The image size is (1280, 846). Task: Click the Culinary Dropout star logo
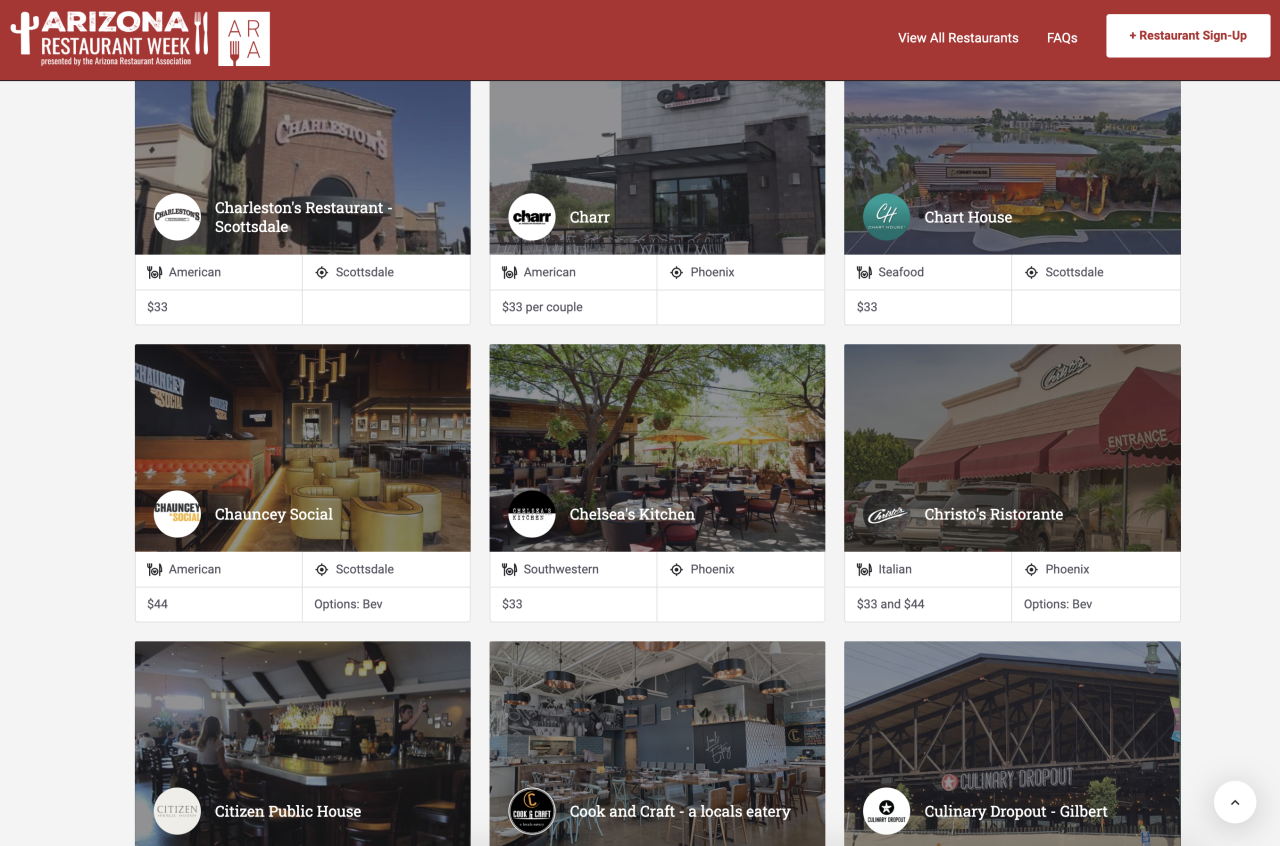point(886,811)
